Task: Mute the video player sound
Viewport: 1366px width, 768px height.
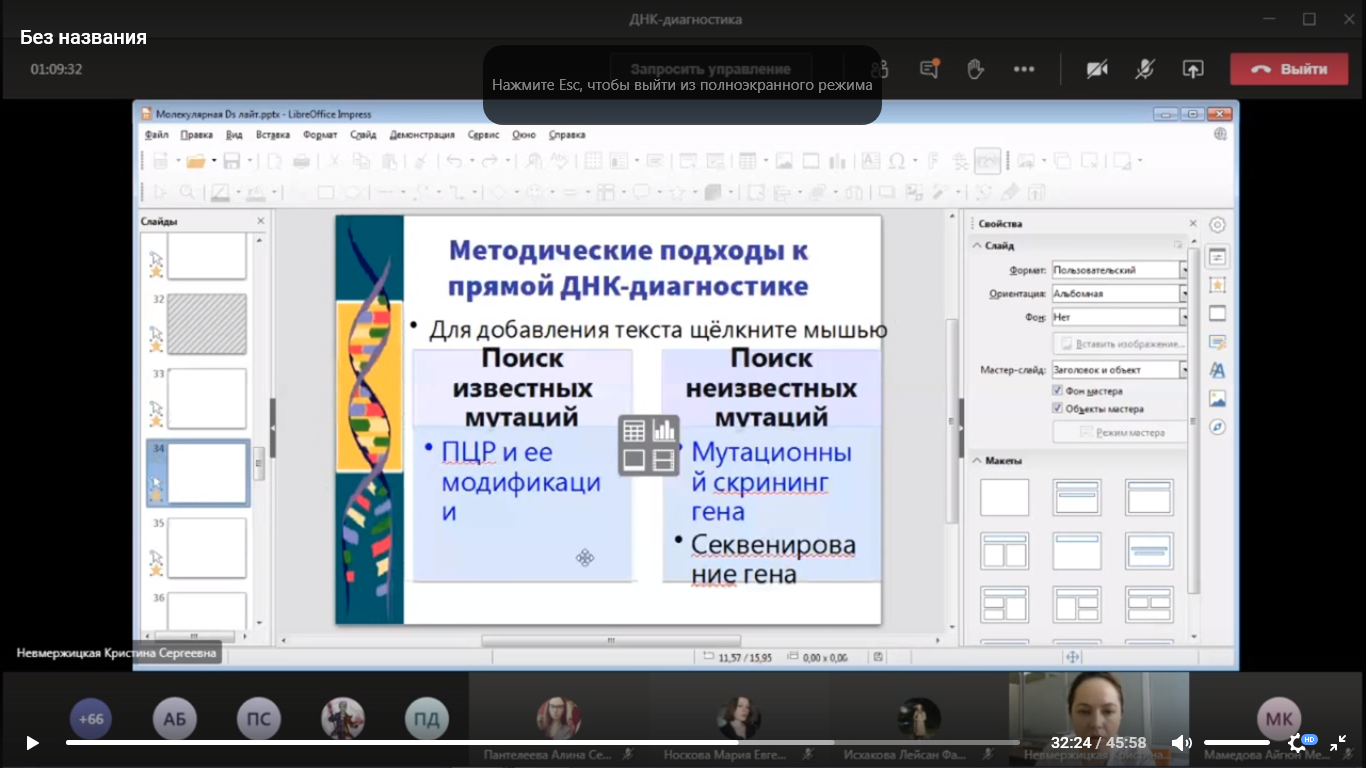Action: pyautogui.click(x=1181, y=743)
